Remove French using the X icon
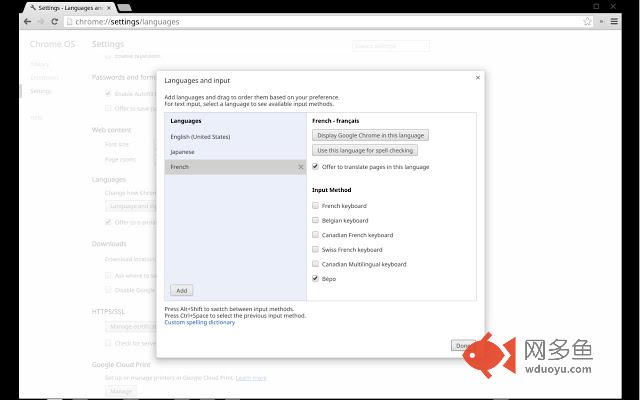This screenshot has width=640, height=400. pos(300,167)
